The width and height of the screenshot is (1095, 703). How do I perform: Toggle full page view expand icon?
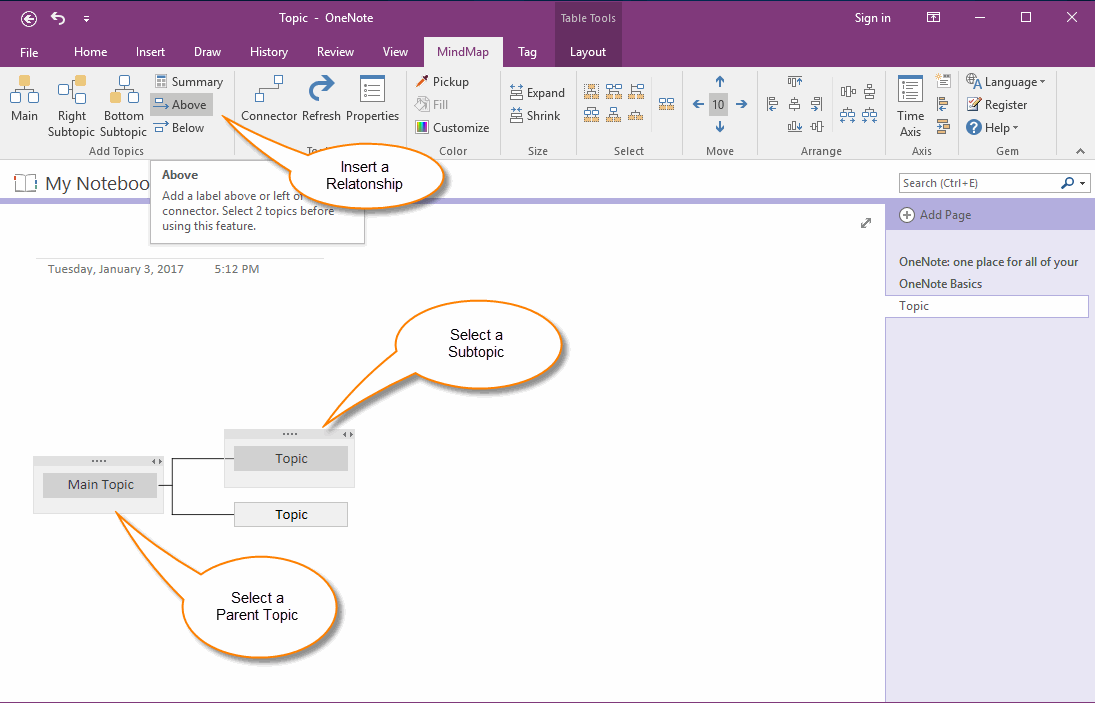pyautogui.click(x=866, y=223)
